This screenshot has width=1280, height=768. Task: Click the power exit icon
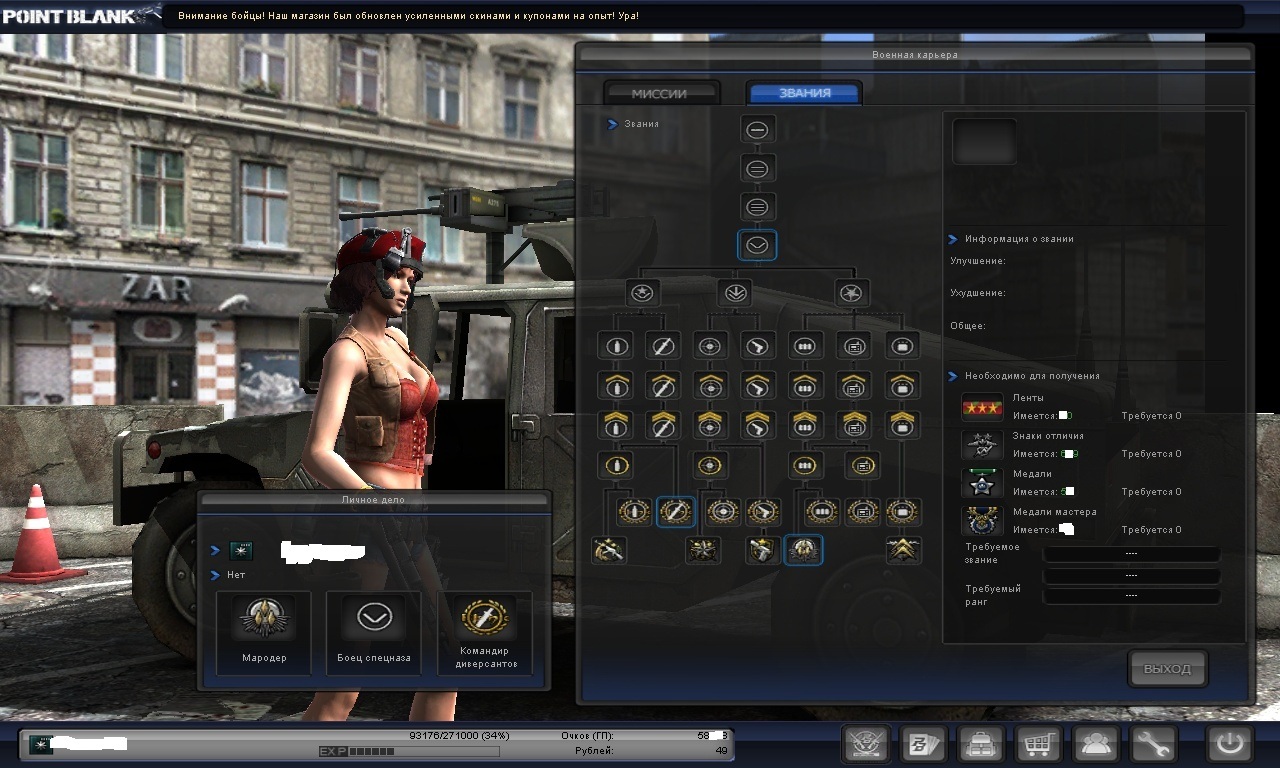tap(1229, 744)
